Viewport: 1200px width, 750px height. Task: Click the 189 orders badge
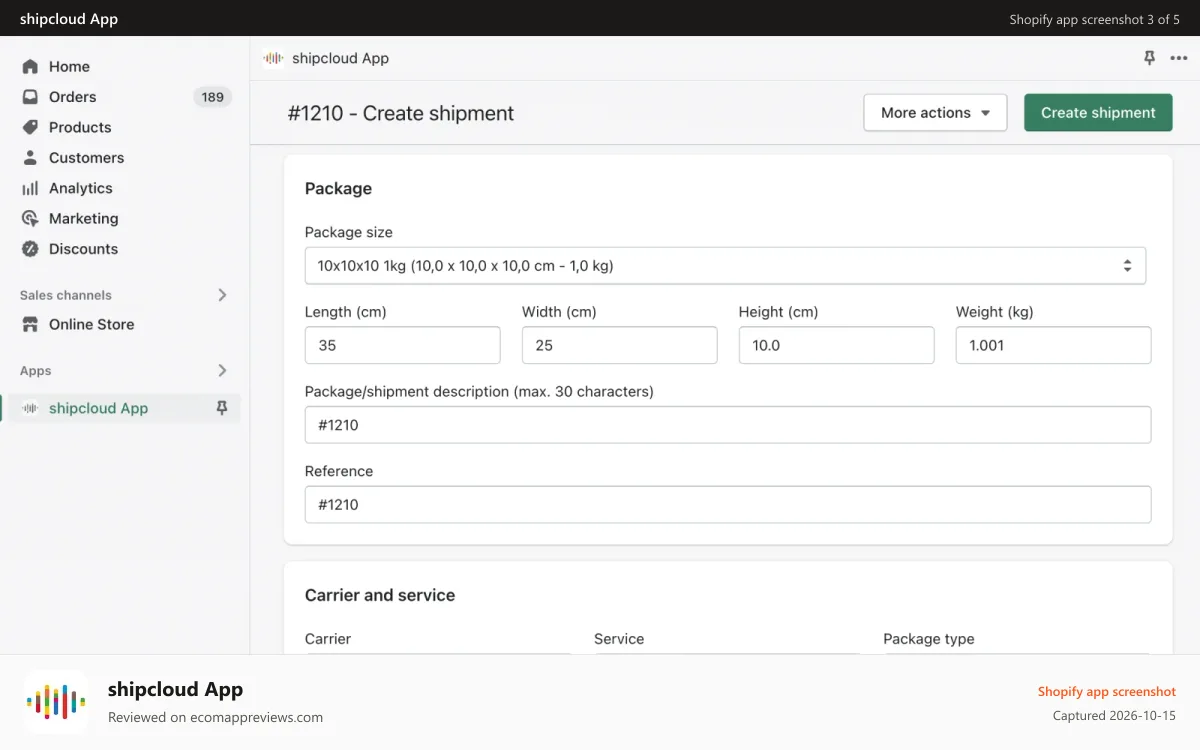pos(212,97)
